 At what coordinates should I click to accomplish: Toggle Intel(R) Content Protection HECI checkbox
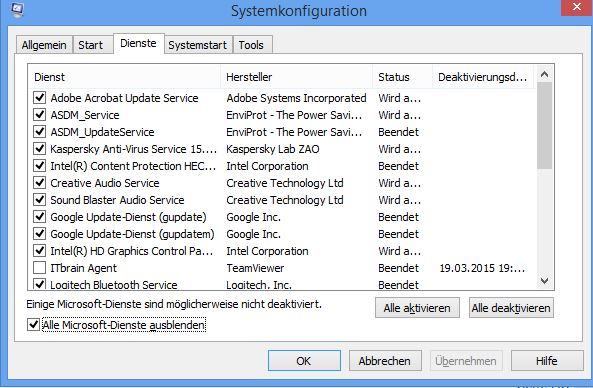point(39,165)
